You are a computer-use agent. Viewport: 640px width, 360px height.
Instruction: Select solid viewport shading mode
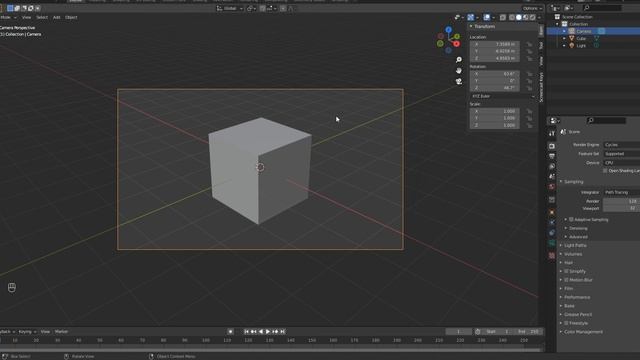click(x=518, y=18)
